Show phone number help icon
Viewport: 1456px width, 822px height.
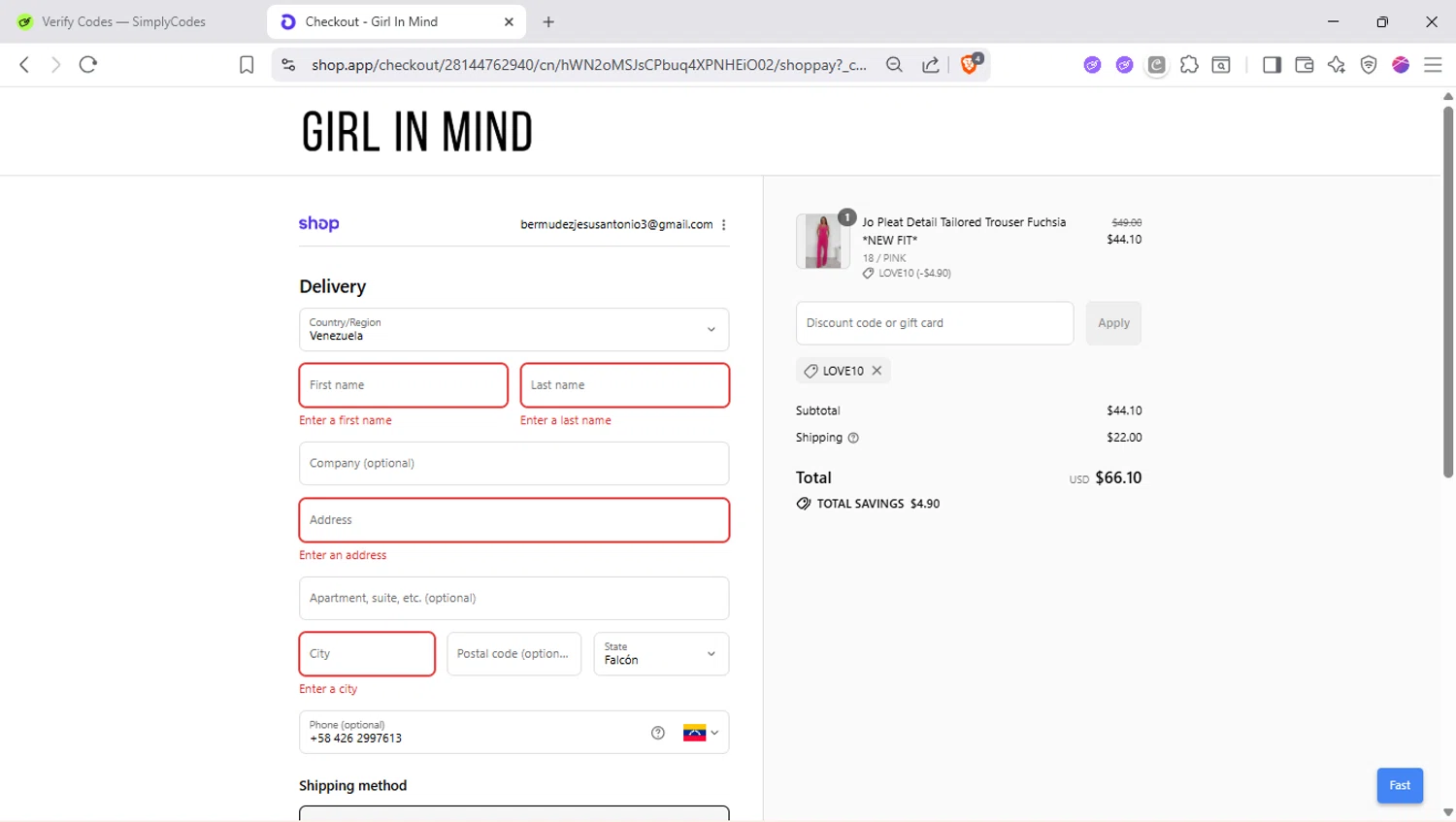pyautogui.click(x=658, y=733)
